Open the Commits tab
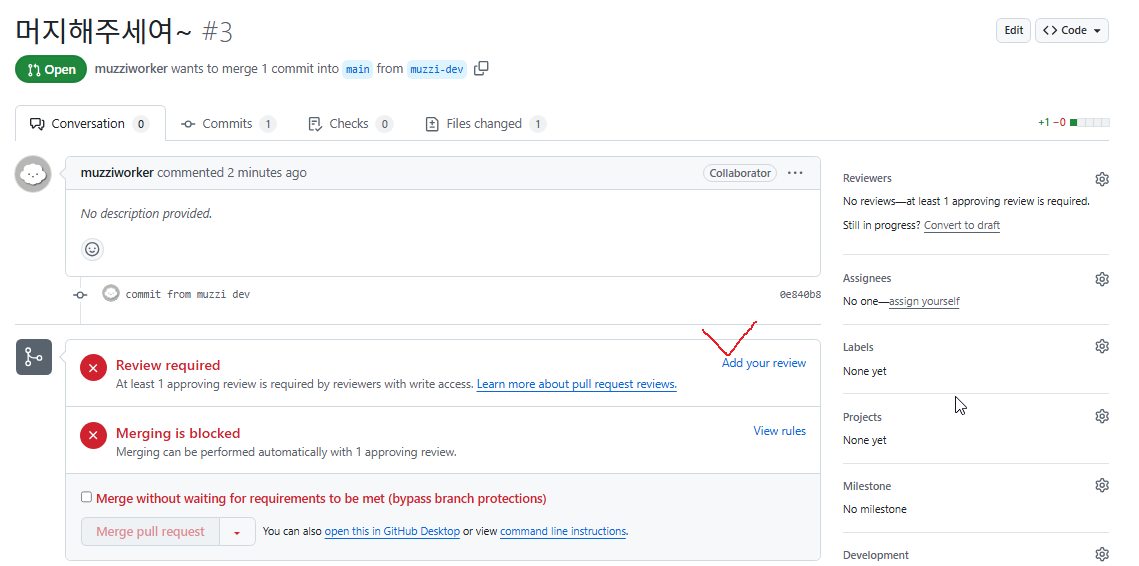 click(228, 124)
